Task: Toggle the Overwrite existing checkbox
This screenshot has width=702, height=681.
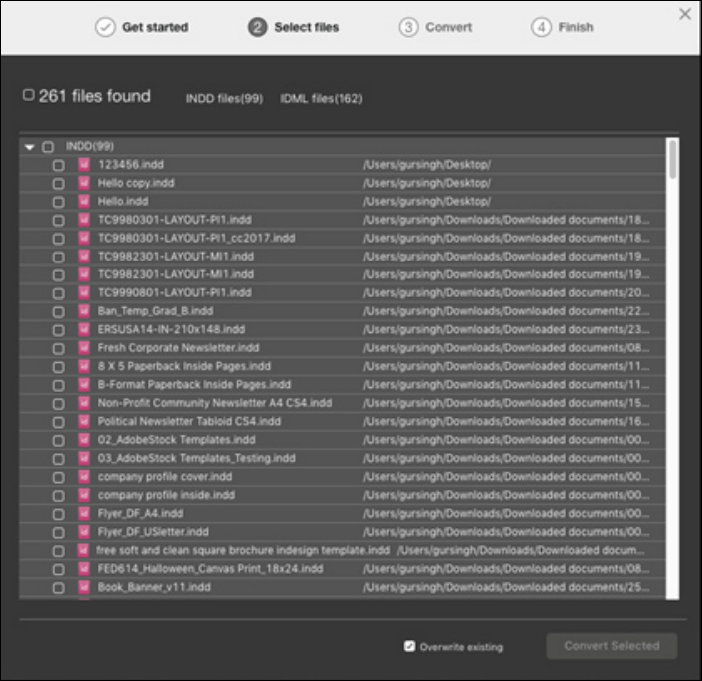Action: pyautogui.click(x=409, y=646)
